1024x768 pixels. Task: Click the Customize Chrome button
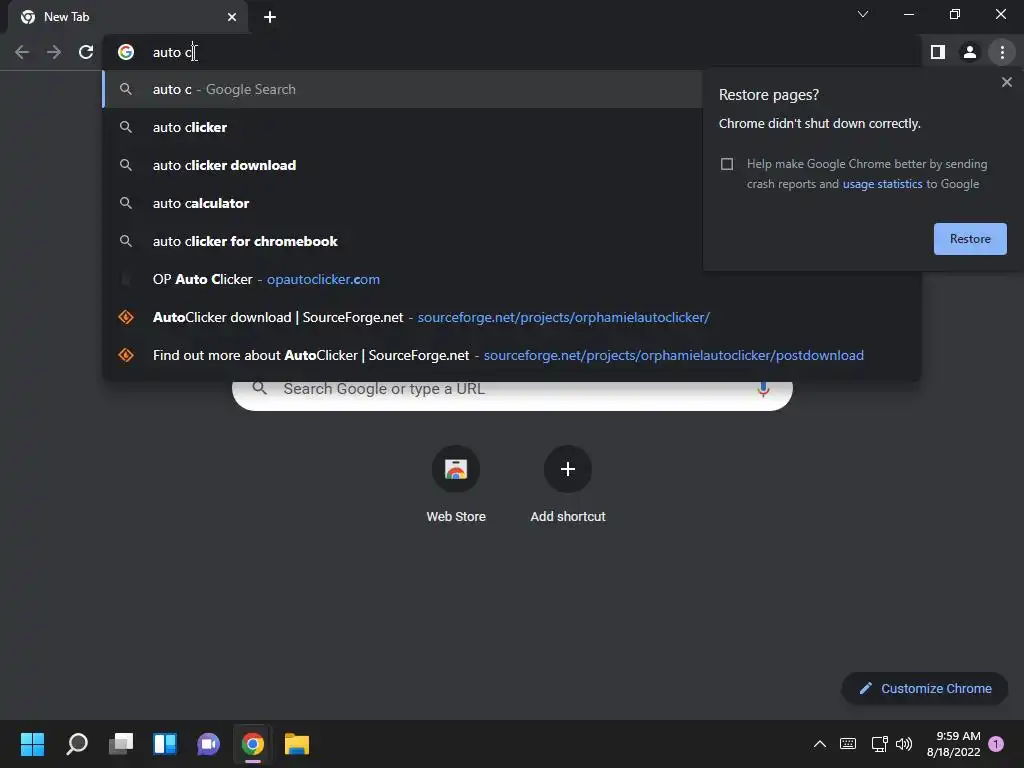(925, 688)
